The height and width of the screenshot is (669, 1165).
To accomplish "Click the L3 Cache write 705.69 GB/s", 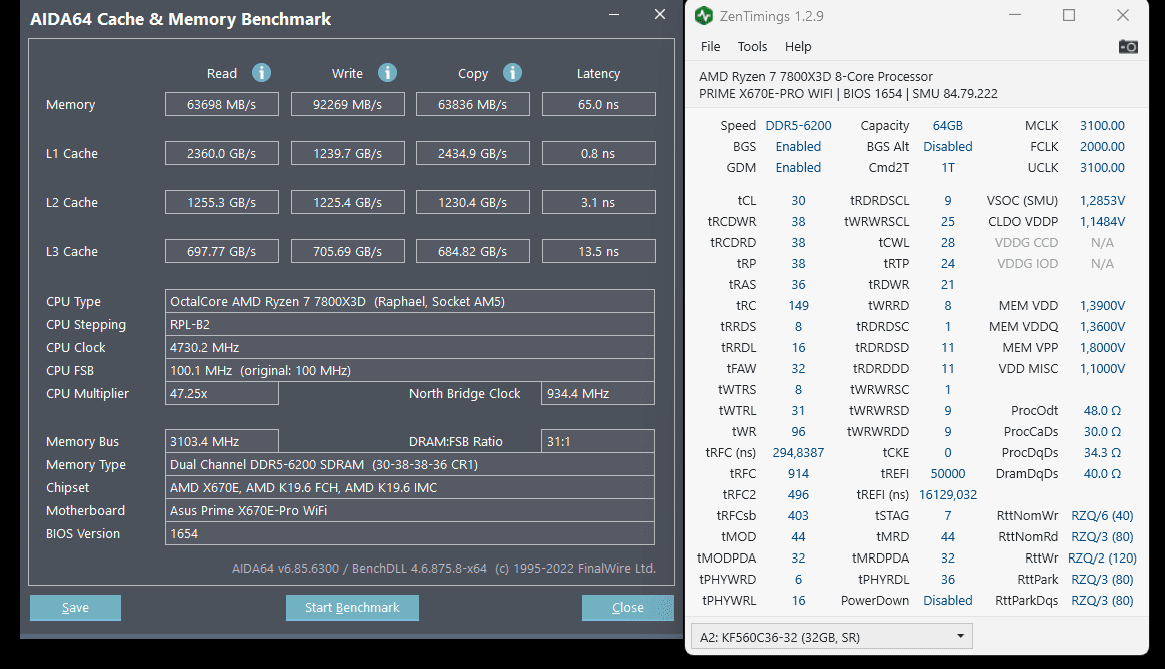I will 348,252.
